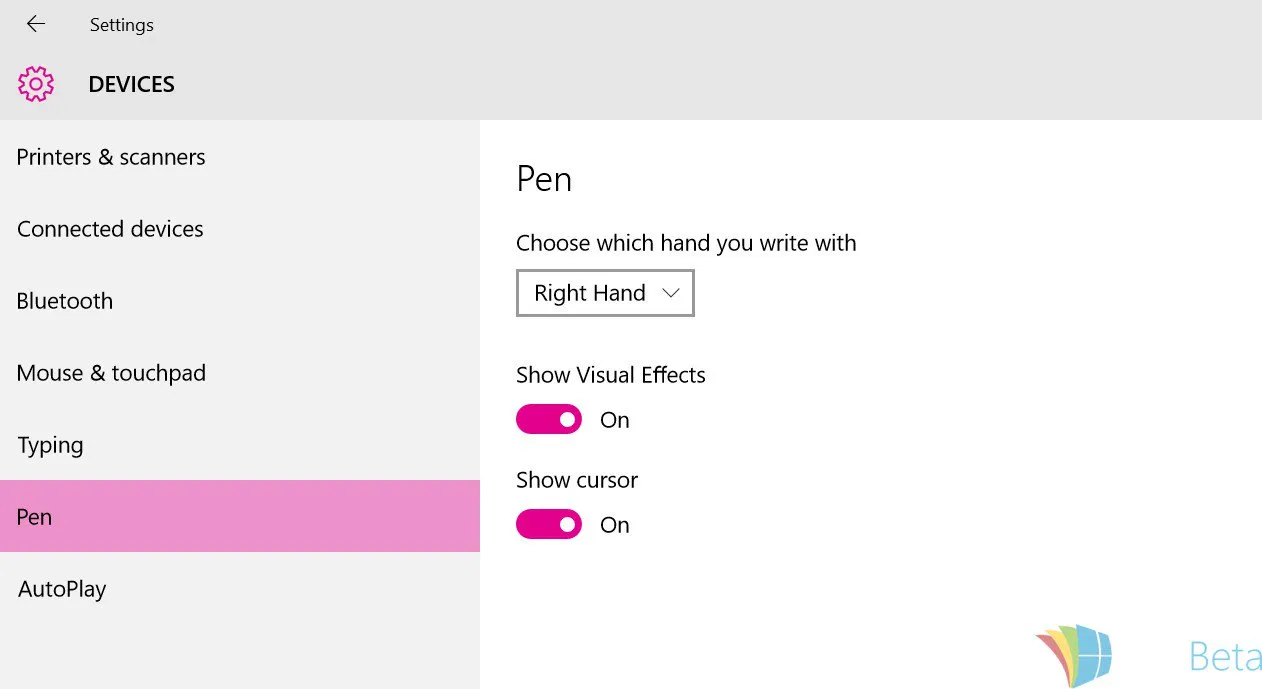The height and width of the screenshot is (689, 1262).
Task: Select the highlighted Pen item
Action: click(240, 516)
